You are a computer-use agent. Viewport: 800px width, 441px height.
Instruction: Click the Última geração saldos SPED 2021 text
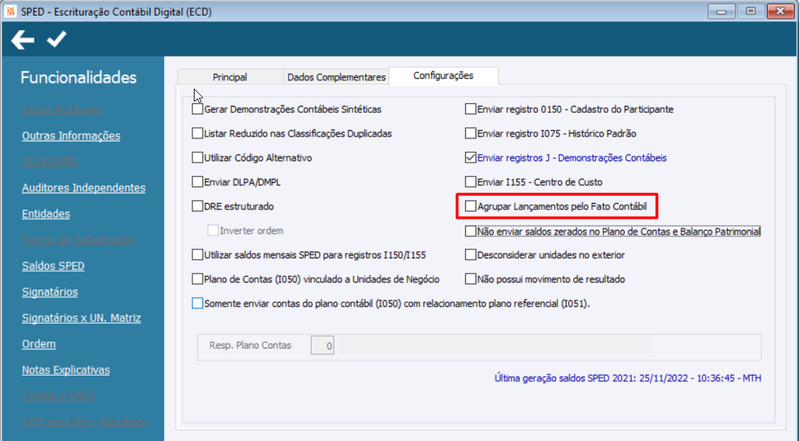(628, 378)
